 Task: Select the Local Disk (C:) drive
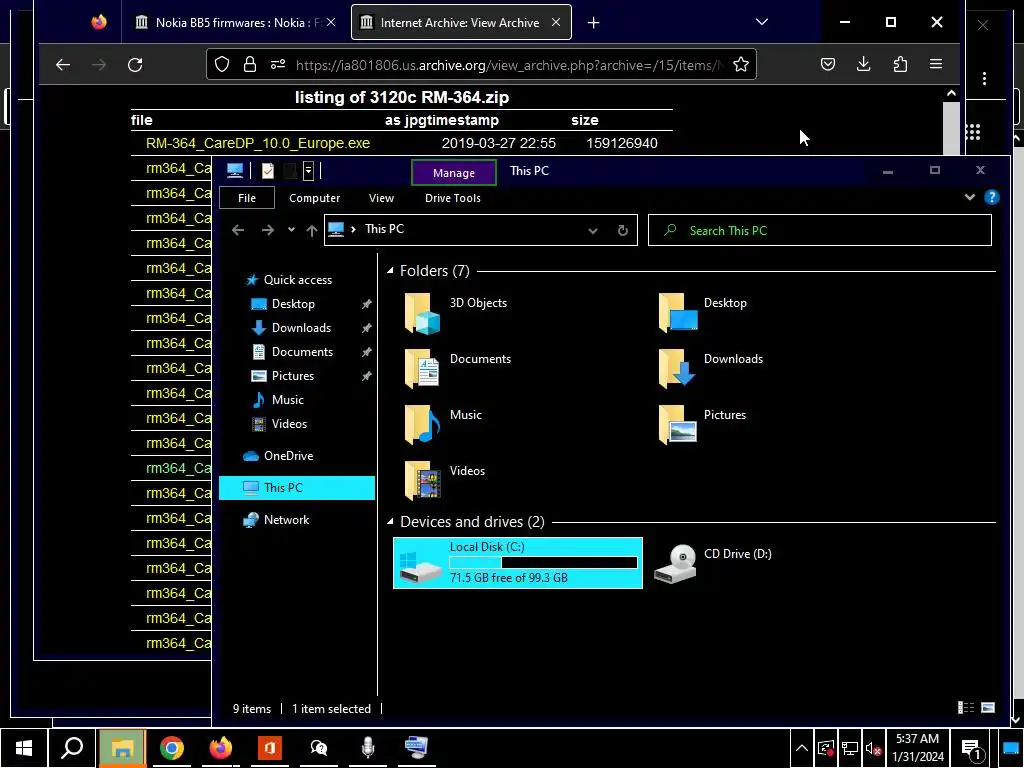click(518, 563)
